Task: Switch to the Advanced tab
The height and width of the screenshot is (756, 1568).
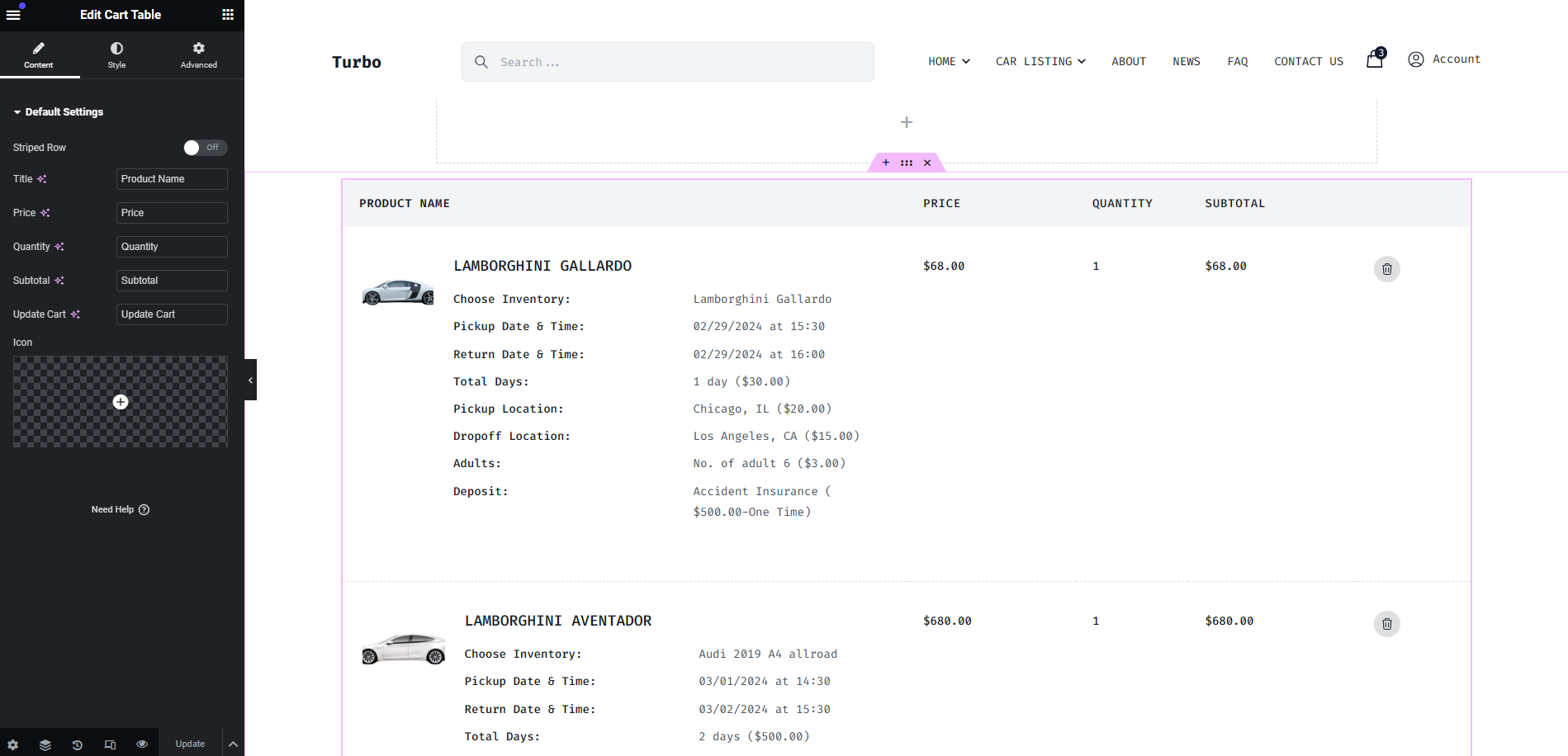Action: click(x=199, y=55)
